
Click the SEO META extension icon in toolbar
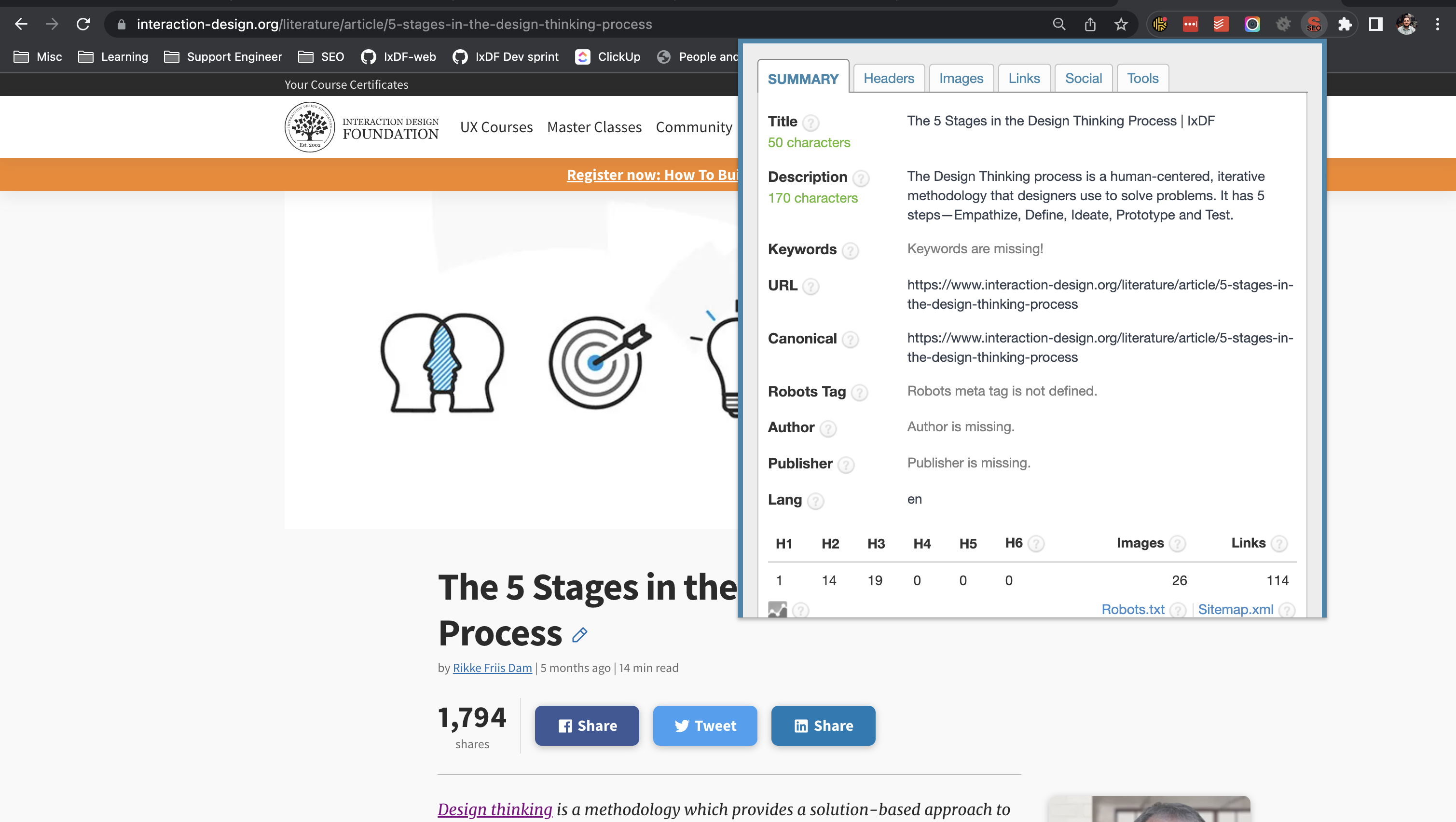tap(1313, 24)
